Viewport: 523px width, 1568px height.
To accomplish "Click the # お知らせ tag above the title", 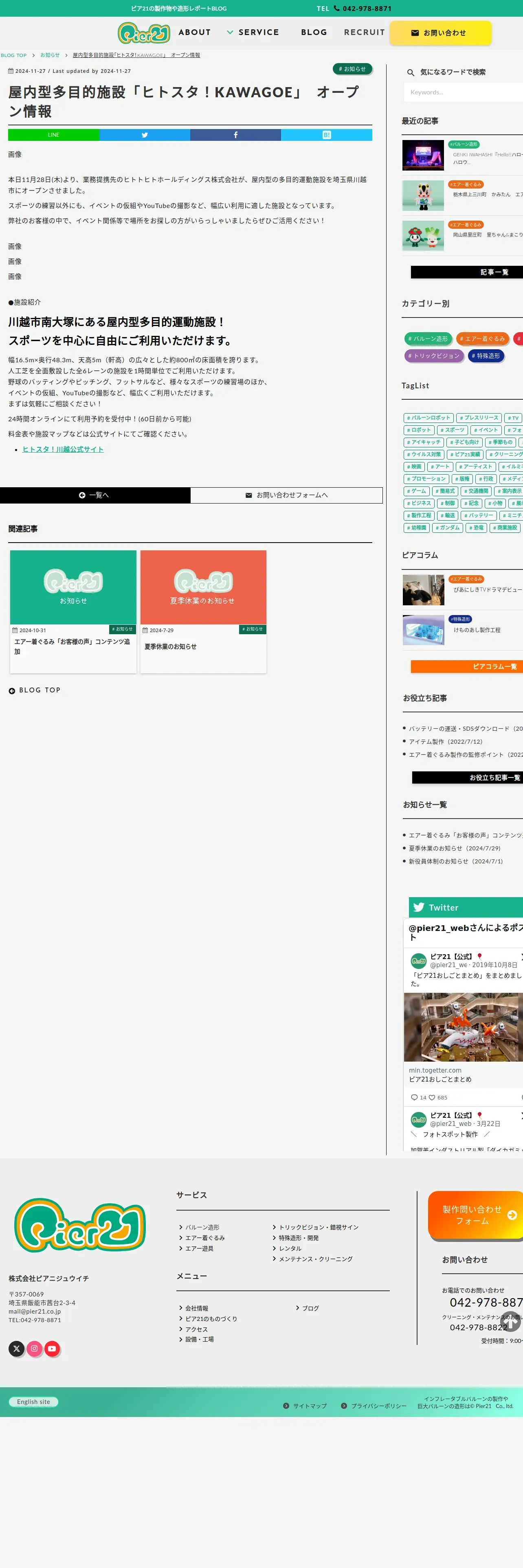I will coord(352,69).
